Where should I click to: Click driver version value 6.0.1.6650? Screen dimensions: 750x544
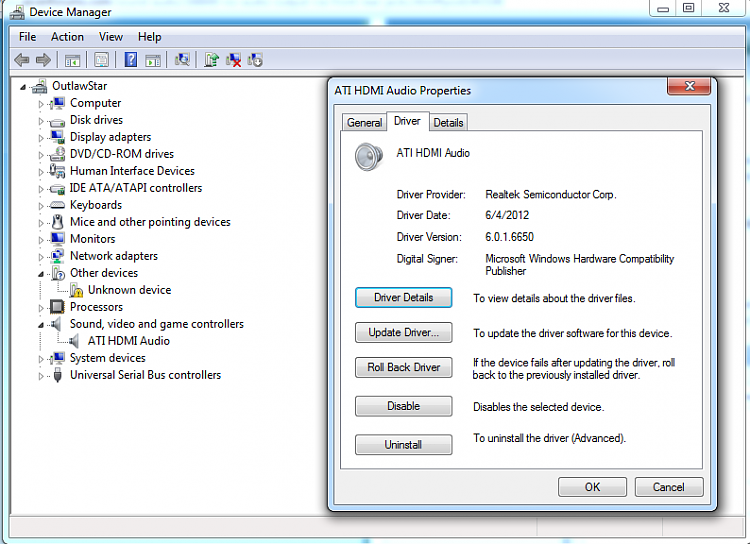(x=509, y=237)
